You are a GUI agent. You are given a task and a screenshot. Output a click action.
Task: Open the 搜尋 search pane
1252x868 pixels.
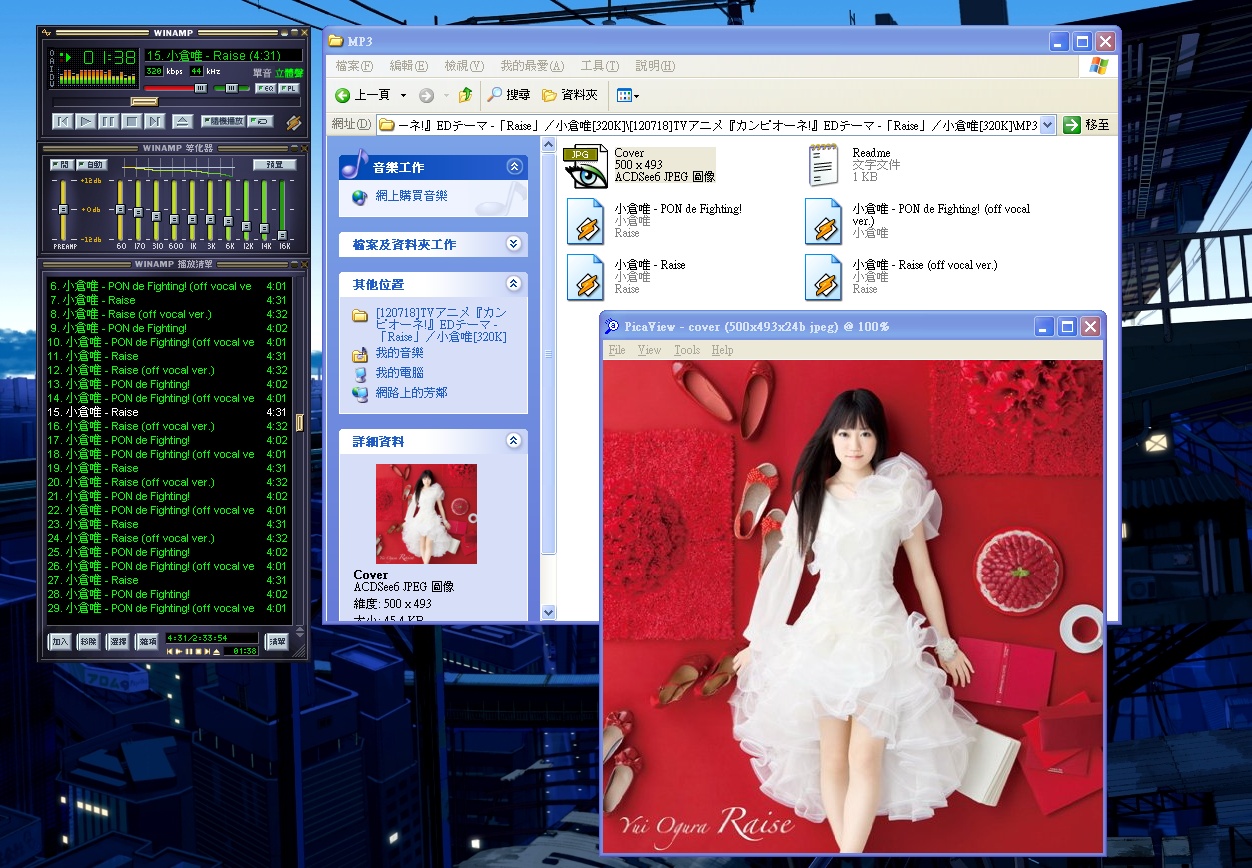(x=508, y=95)
